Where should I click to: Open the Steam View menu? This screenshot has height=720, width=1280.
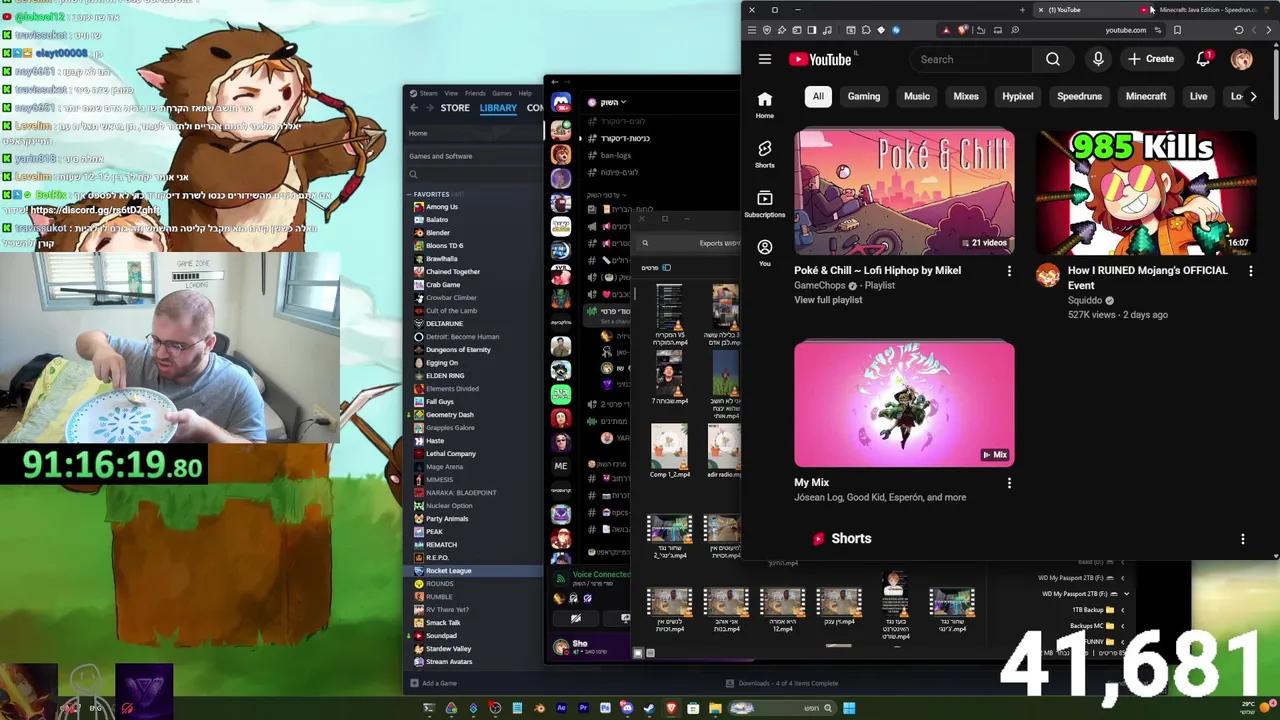point(451,93)
